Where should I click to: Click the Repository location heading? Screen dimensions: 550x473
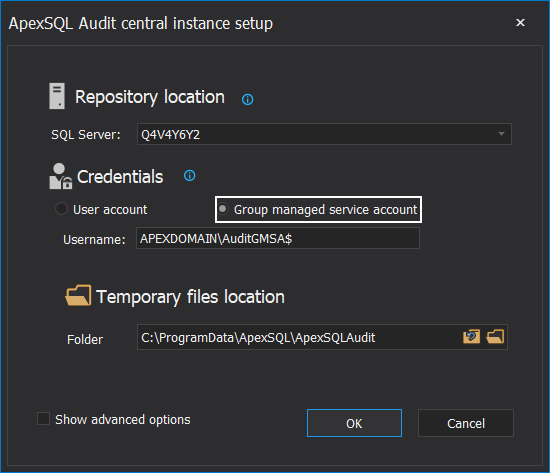pyautogui.click(x=150, y=97)
